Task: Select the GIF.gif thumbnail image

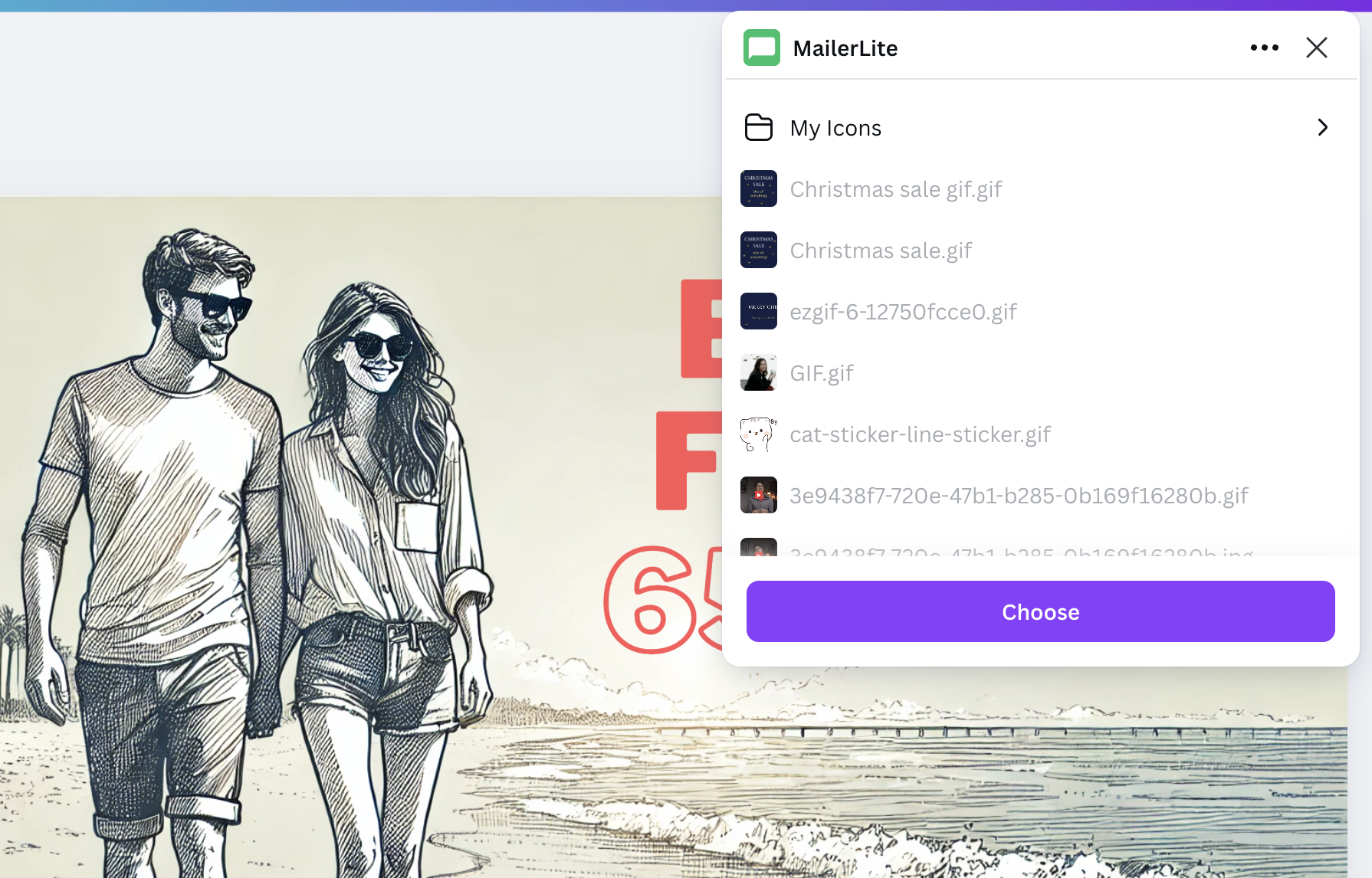Action: (758, 372)
